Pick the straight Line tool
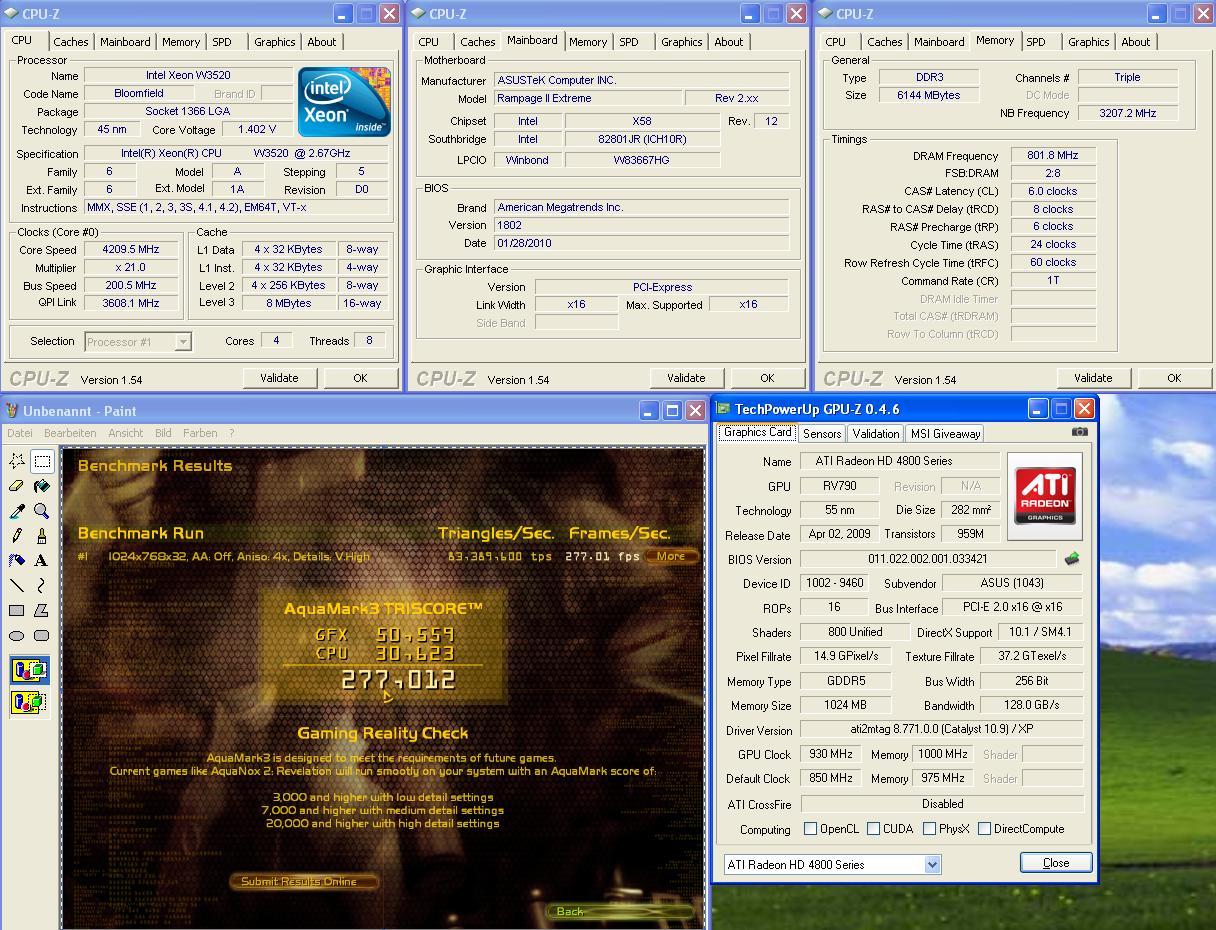1216x930 pixels. 17,586
